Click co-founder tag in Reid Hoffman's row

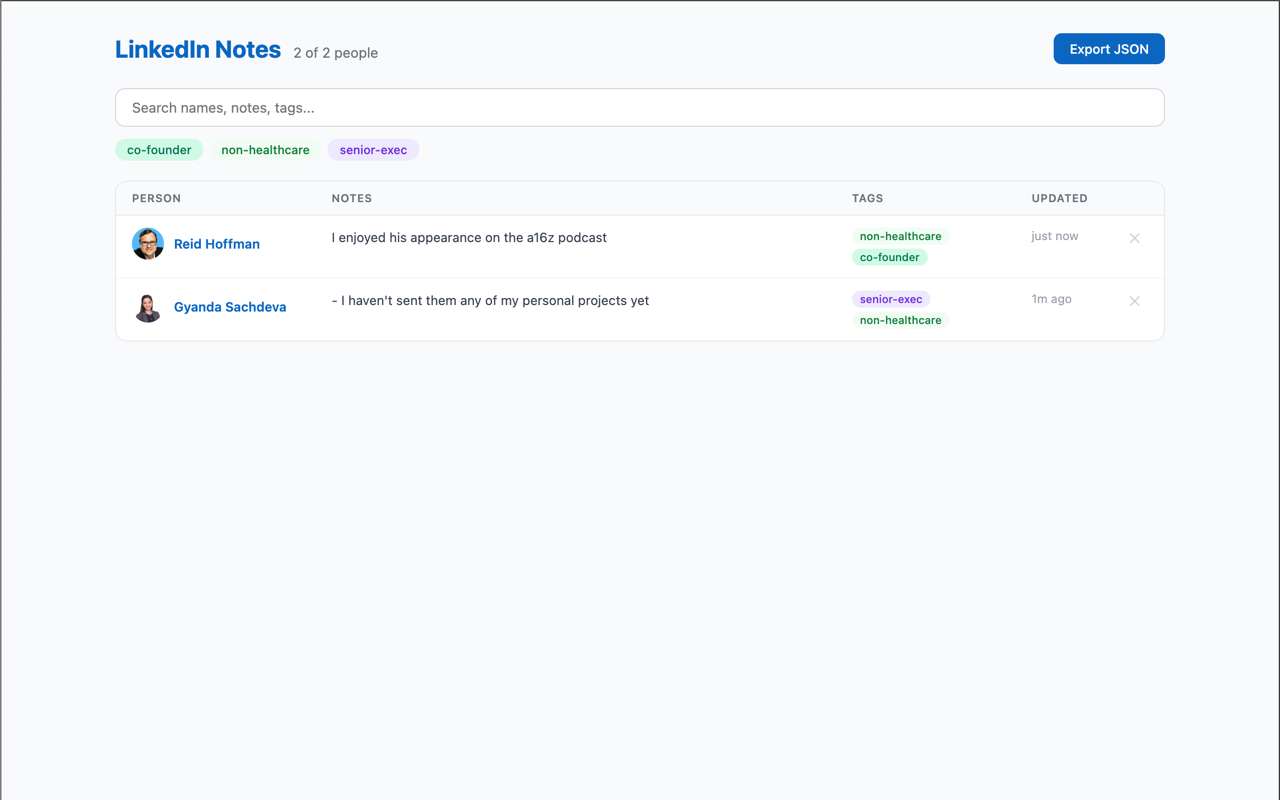click(889, 257)
